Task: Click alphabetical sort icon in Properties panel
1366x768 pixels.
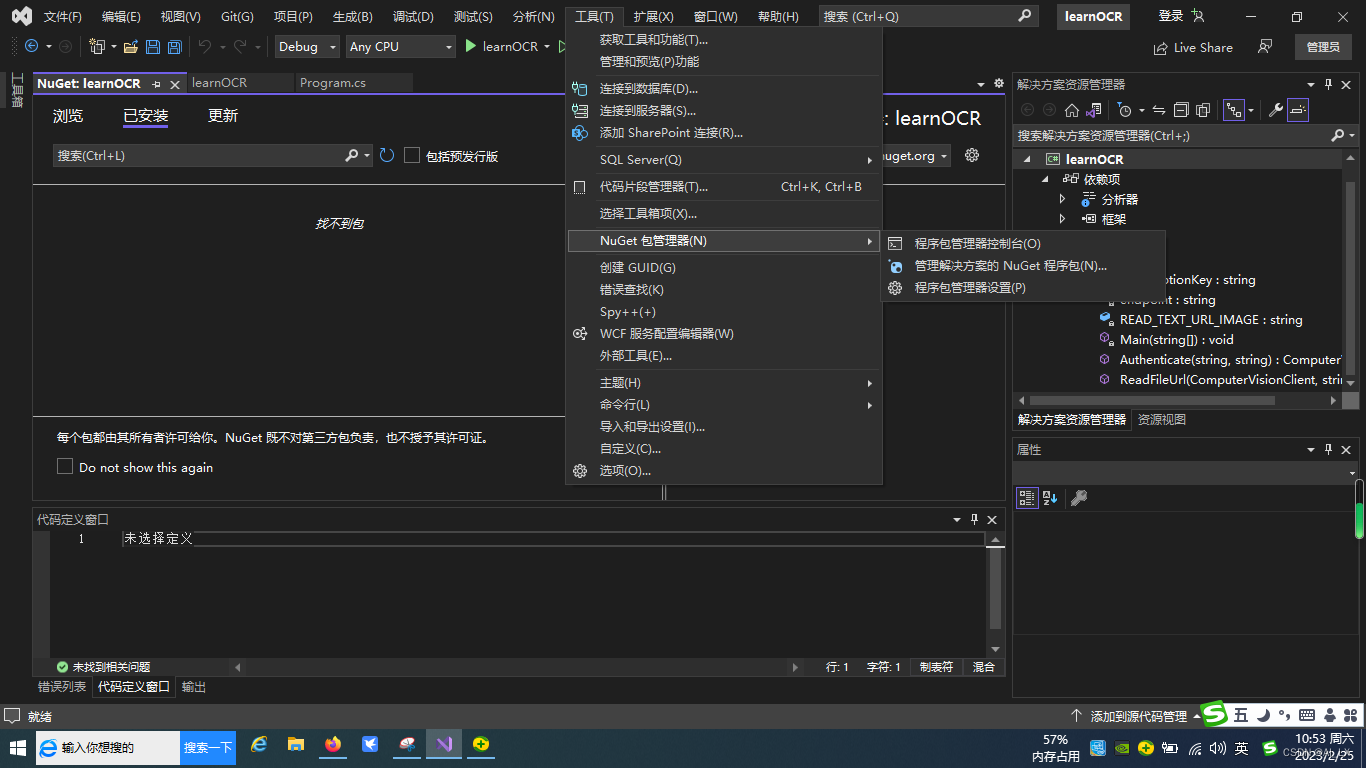Action: pyautogui.click(x=1050, y=497)
